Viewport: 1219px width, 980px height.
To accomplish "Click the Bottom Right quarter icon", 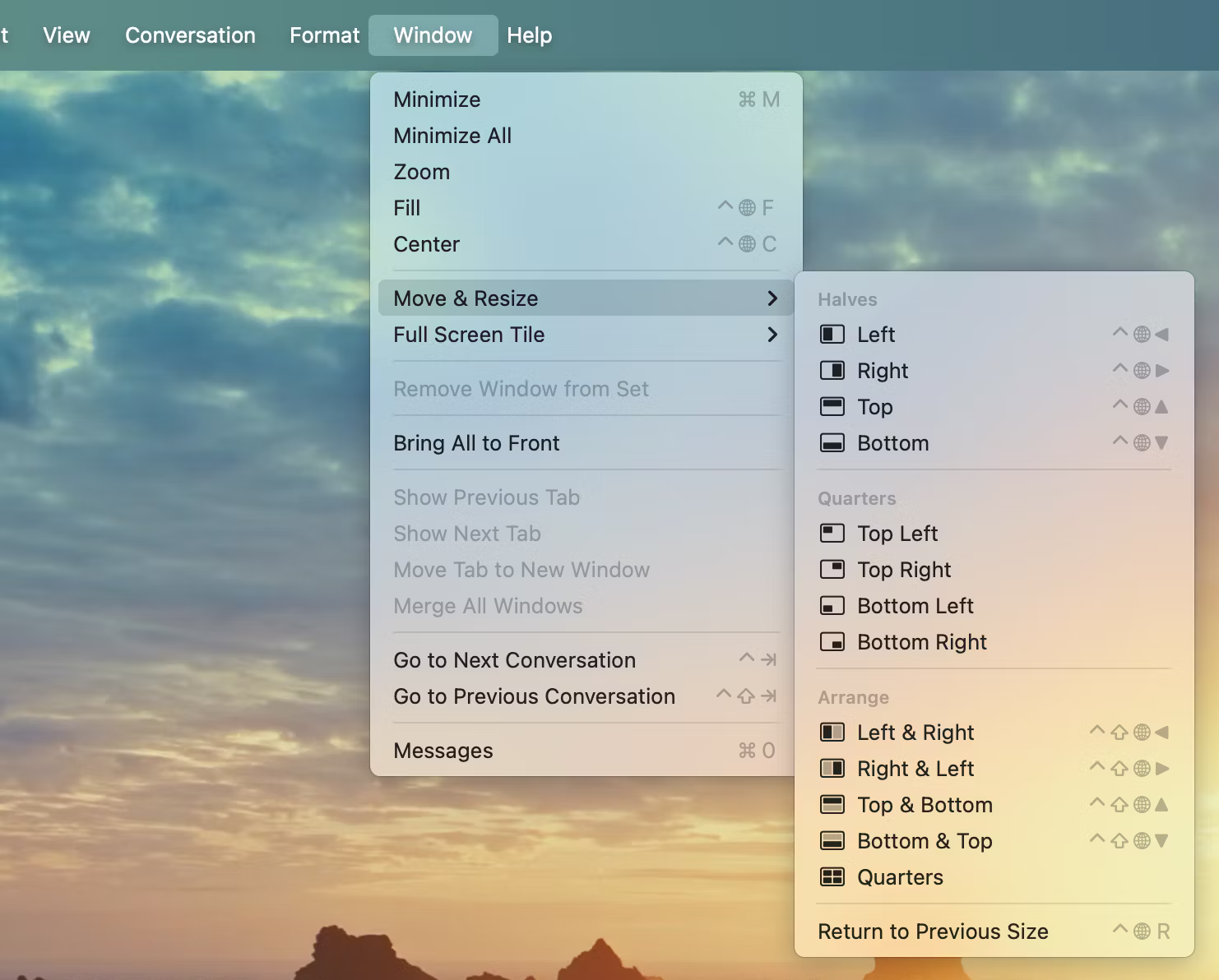I will click(x=832, y=642).
